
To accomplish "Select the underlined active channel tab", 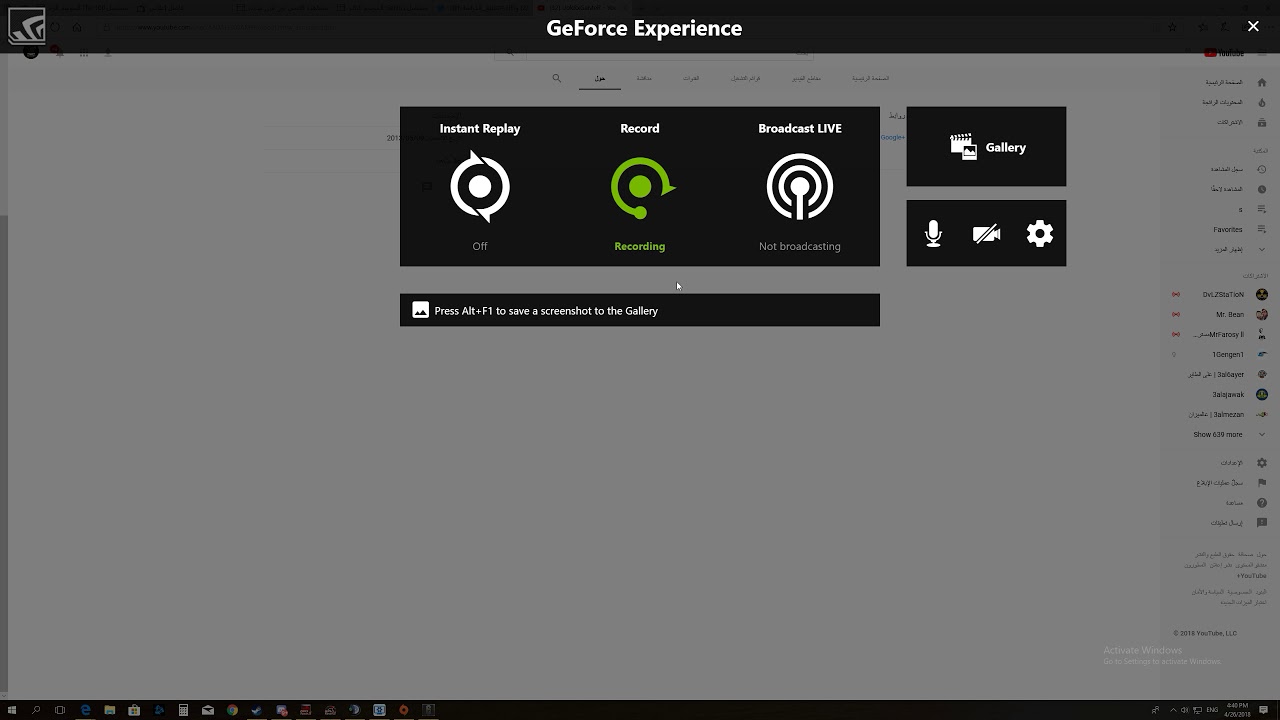I will pos(600,78).
